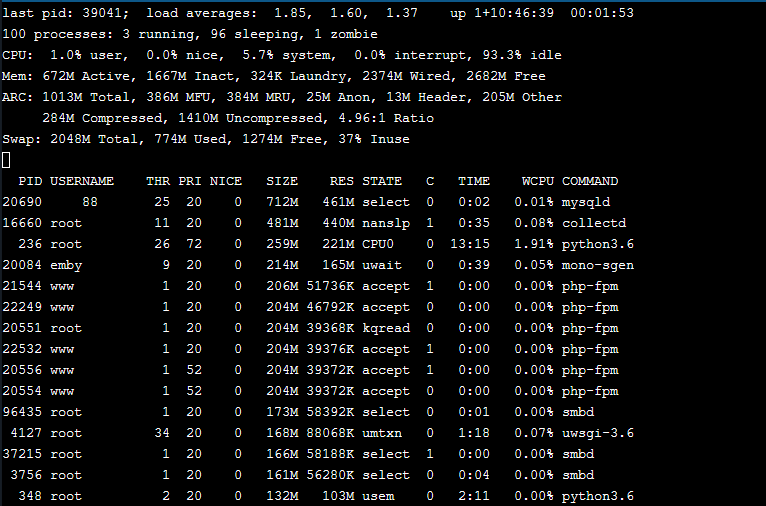
Task: Click the PID column header
Action: coord(30,181)
